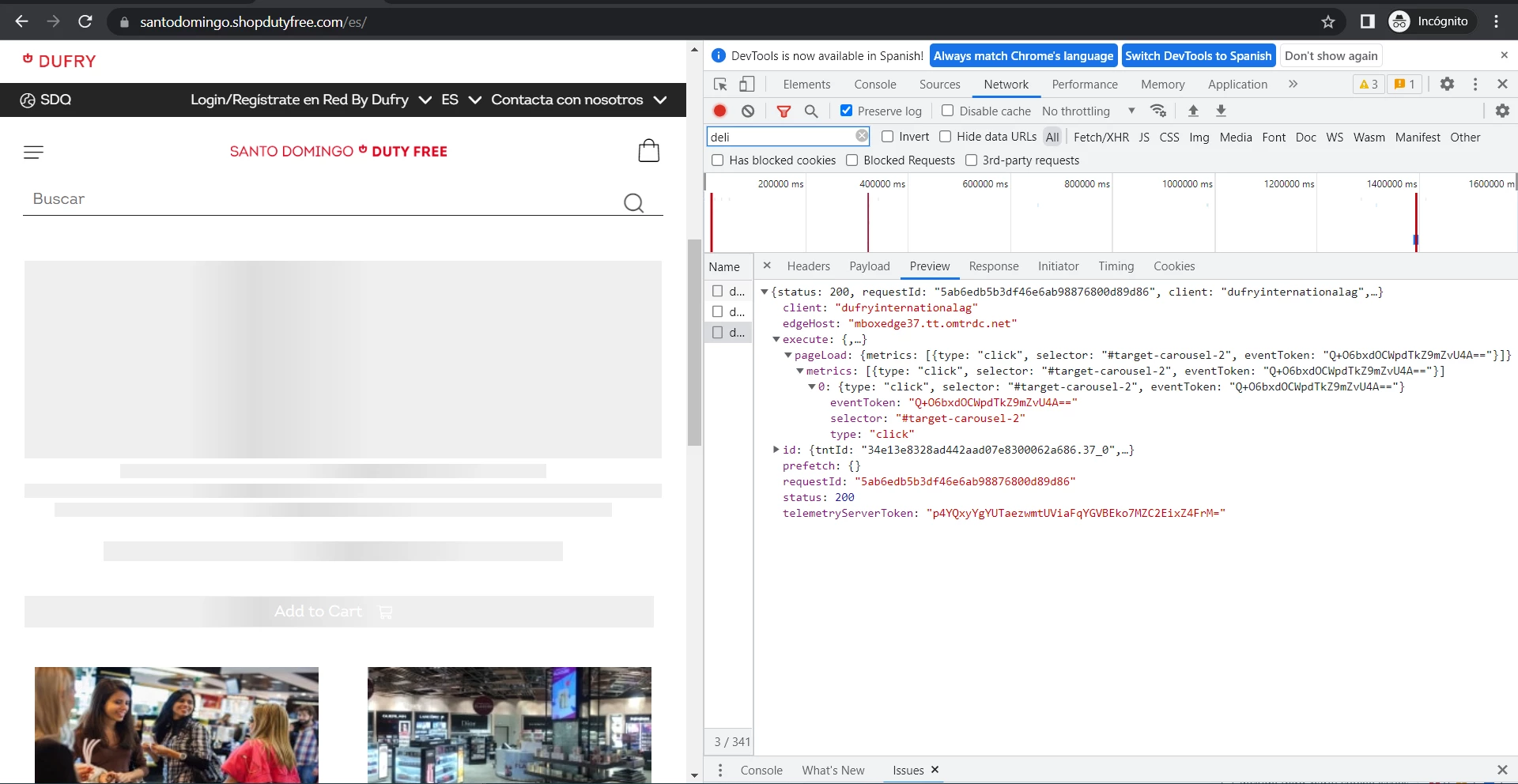Reload the page with the refresh icon

click(x=85, y=21)
